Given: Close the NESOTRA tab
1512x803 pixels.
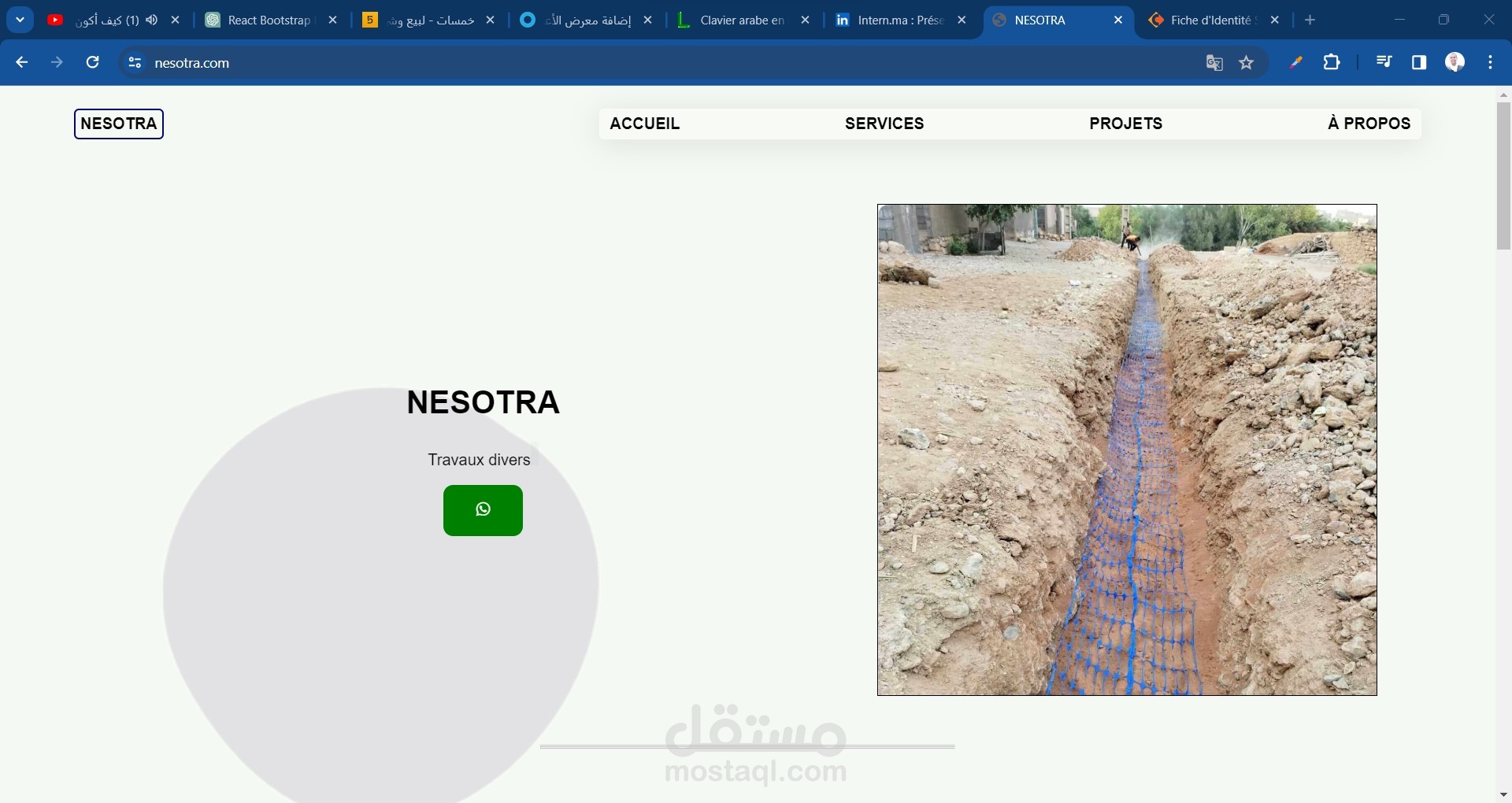Looking at the screenshot, I should [1119, 20].
